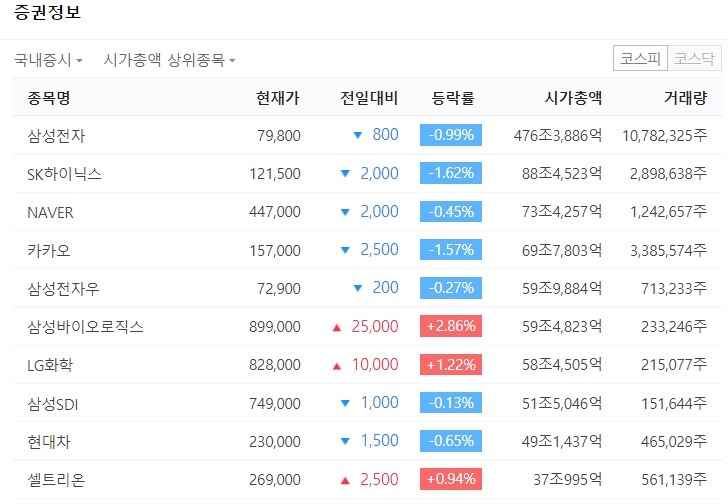Click the 거래량 column header
The image size is (728, 504).
pyautogui.click(x=685, y=97)
